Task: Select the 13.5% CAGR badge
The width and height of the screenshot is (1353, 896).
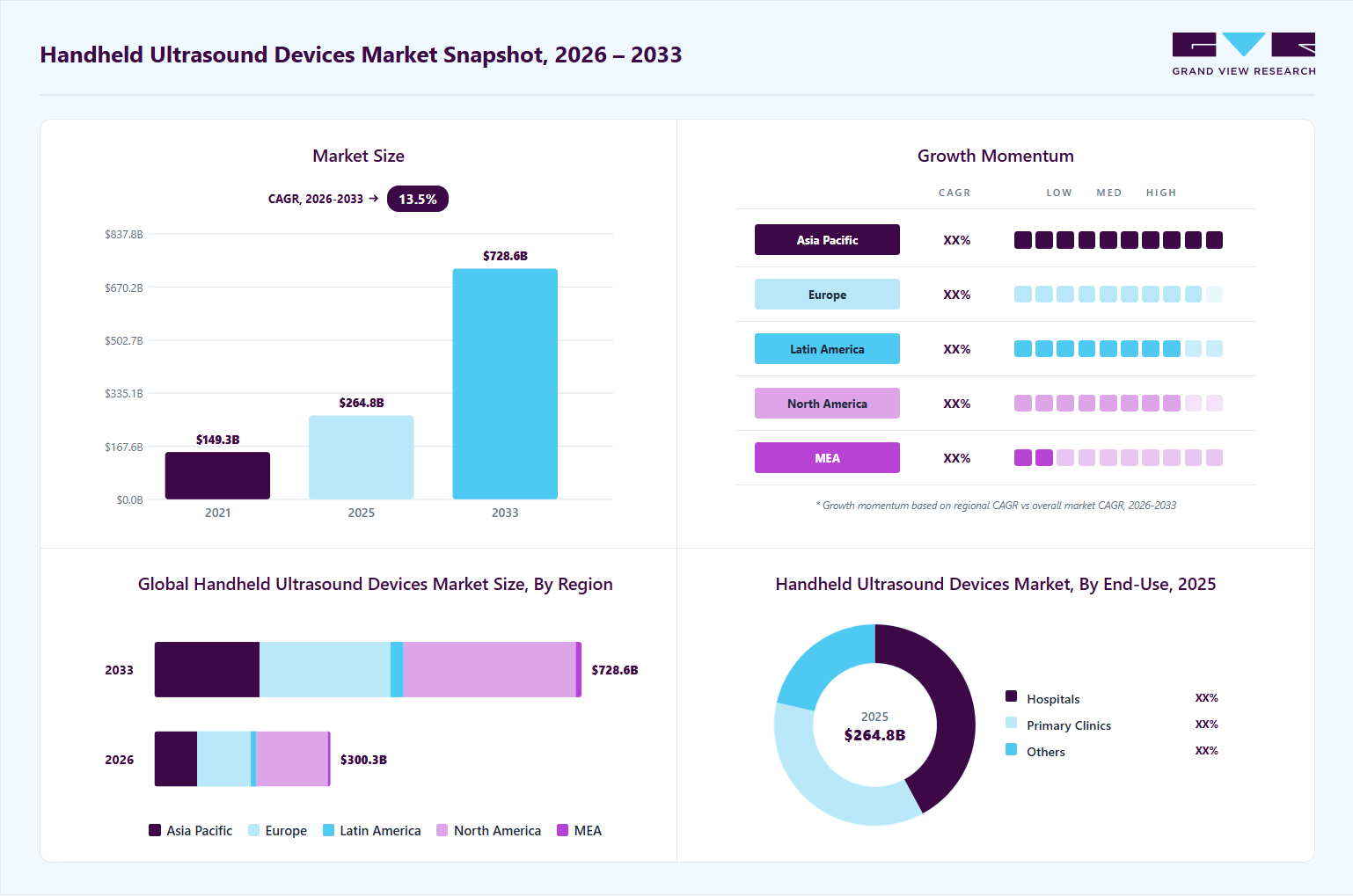Action: 418,199
